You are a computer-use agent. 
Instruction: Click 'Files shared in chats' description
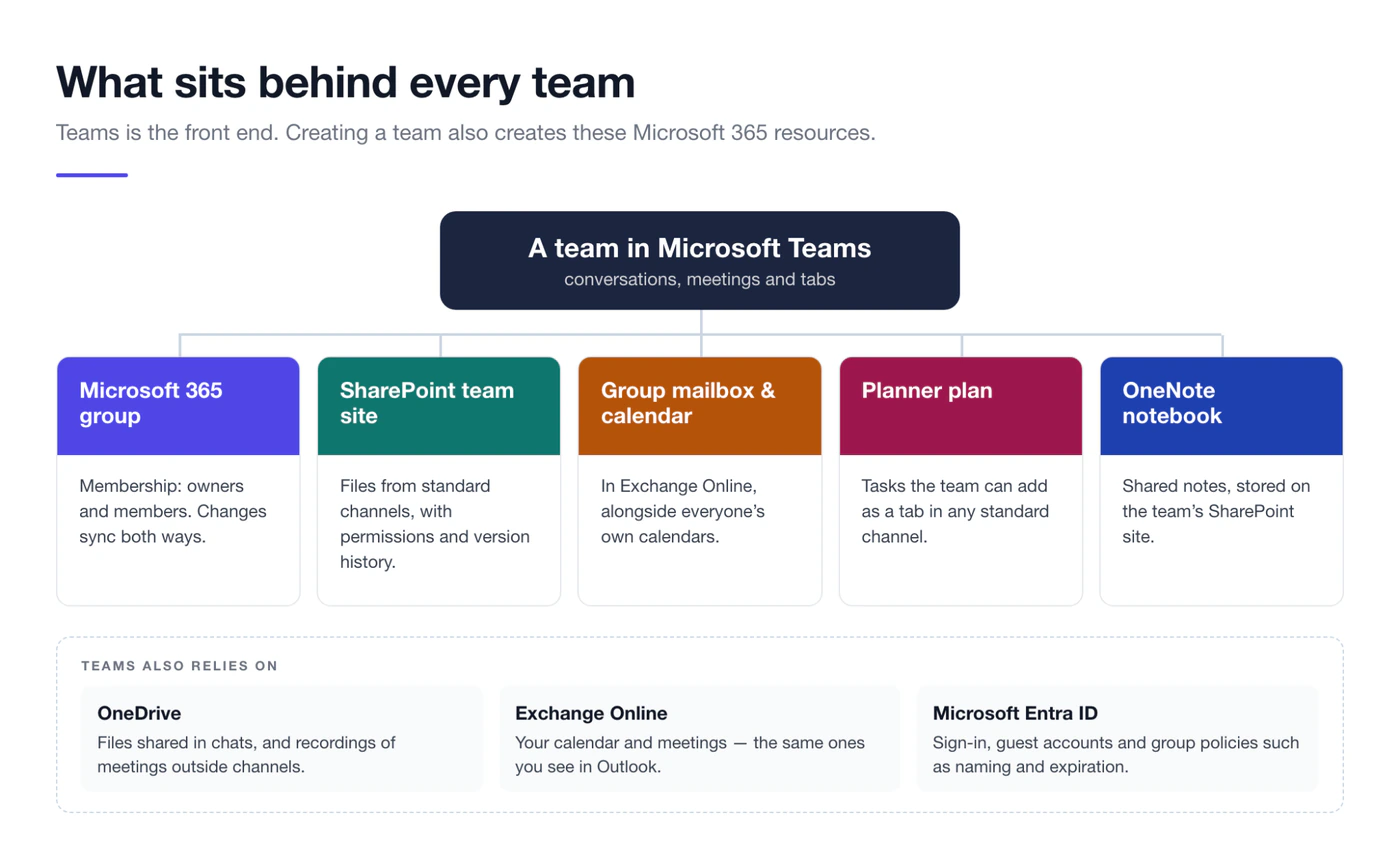[x=247, y=755]
